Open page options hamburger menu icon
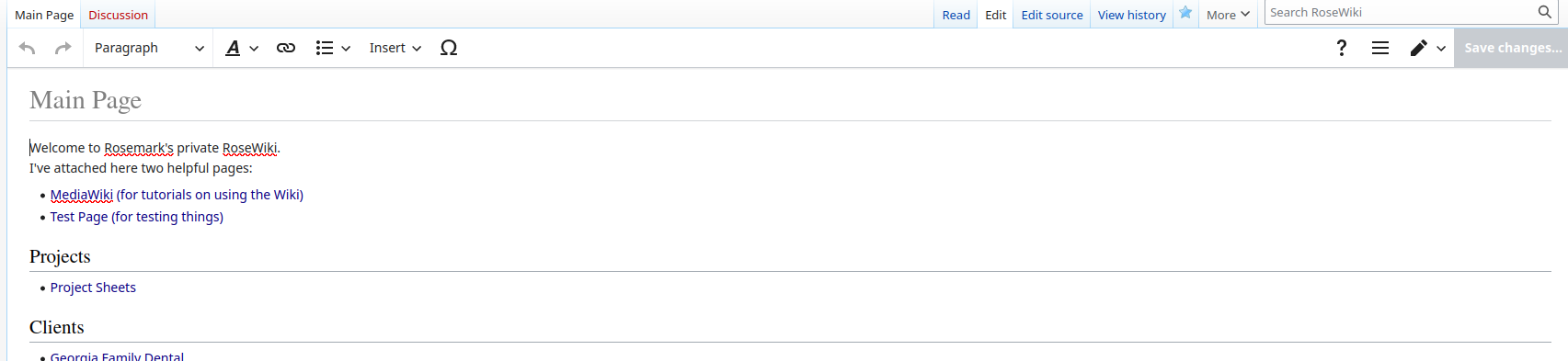The image size is (1568, 361). coord(1380,48)
